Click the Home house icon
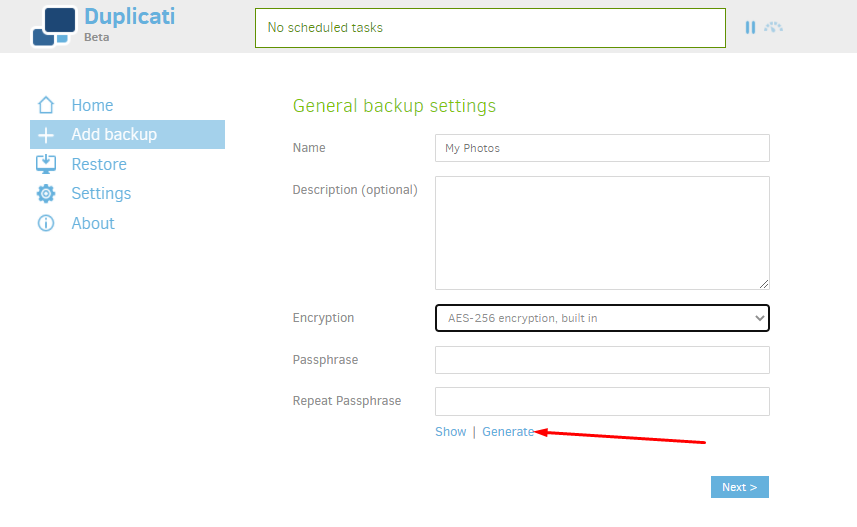 click(x=46, y=105)
